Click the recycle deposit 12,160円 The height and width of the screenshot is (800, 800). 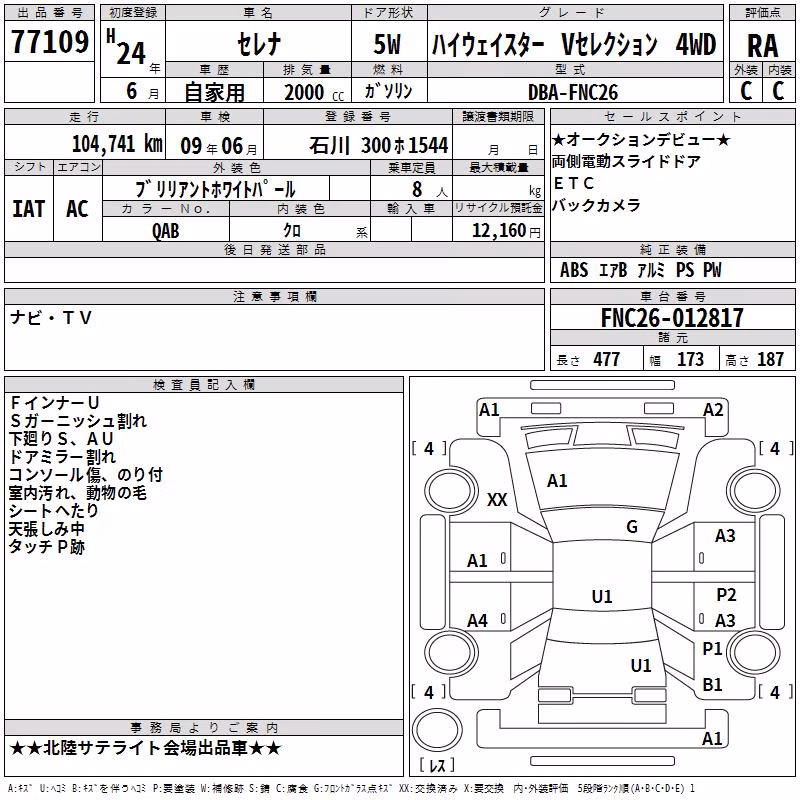[506, 231]
